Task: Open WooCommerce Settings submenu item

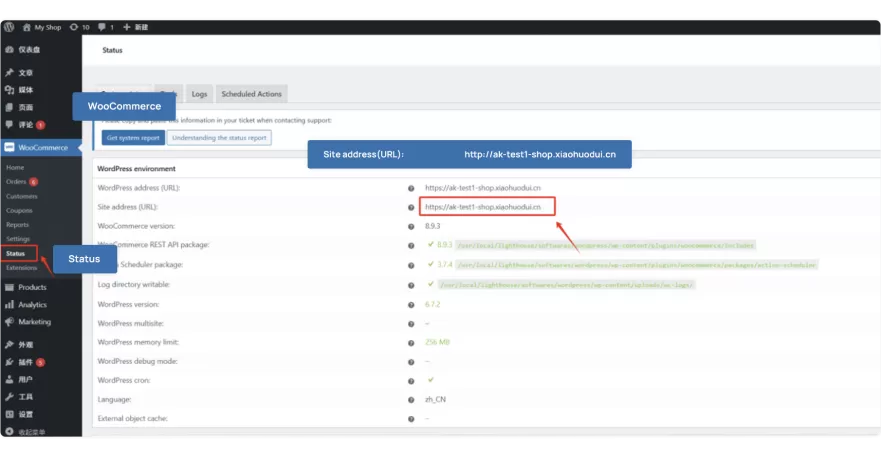Action: 18,239
